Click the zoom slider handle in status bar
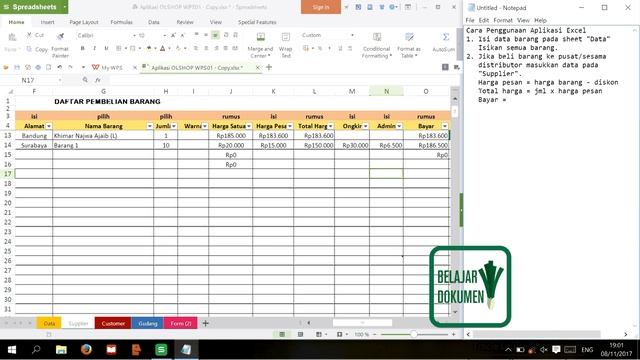Screen dimensions: 640x360 413,334
